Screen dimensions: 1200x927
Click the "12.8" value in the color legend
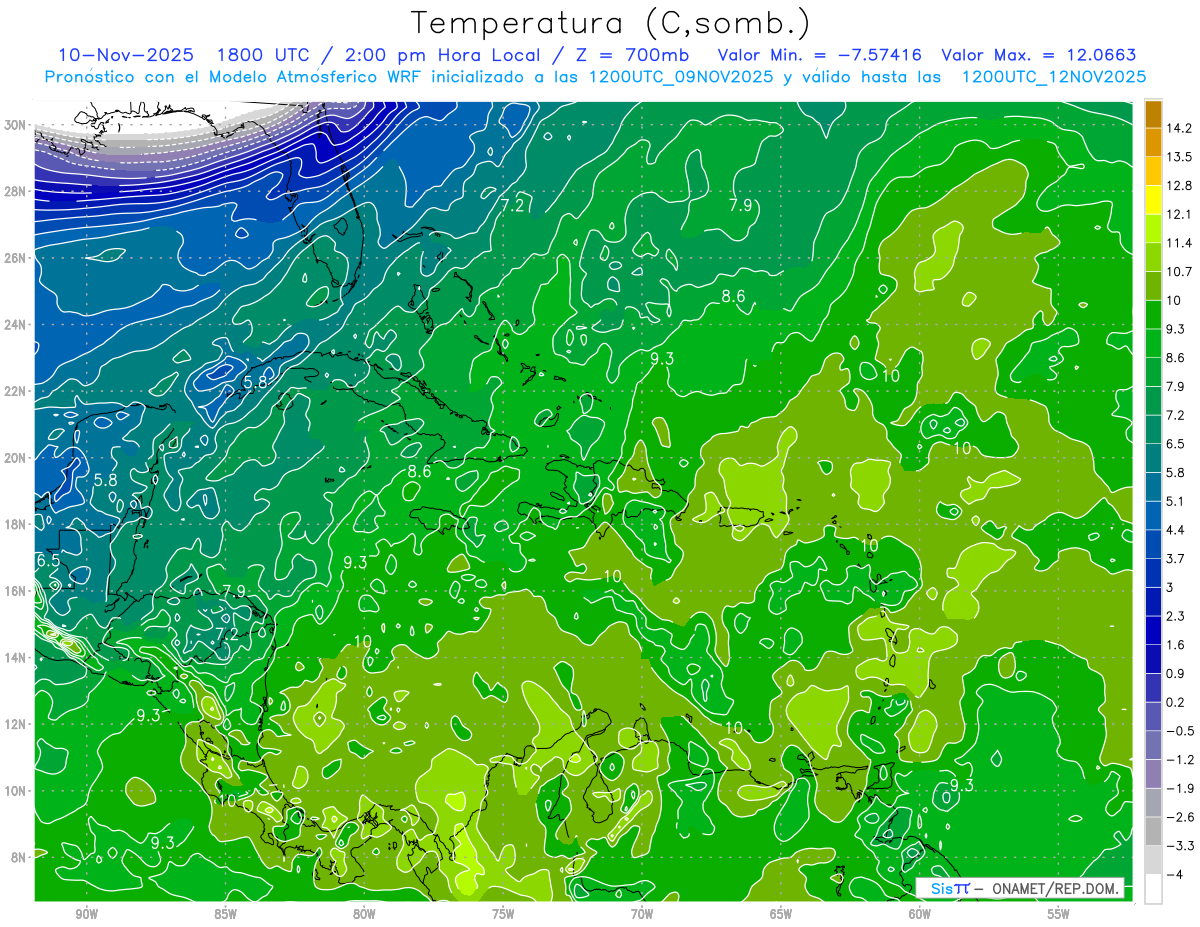pyautogui.click(x=1179, y=185)
